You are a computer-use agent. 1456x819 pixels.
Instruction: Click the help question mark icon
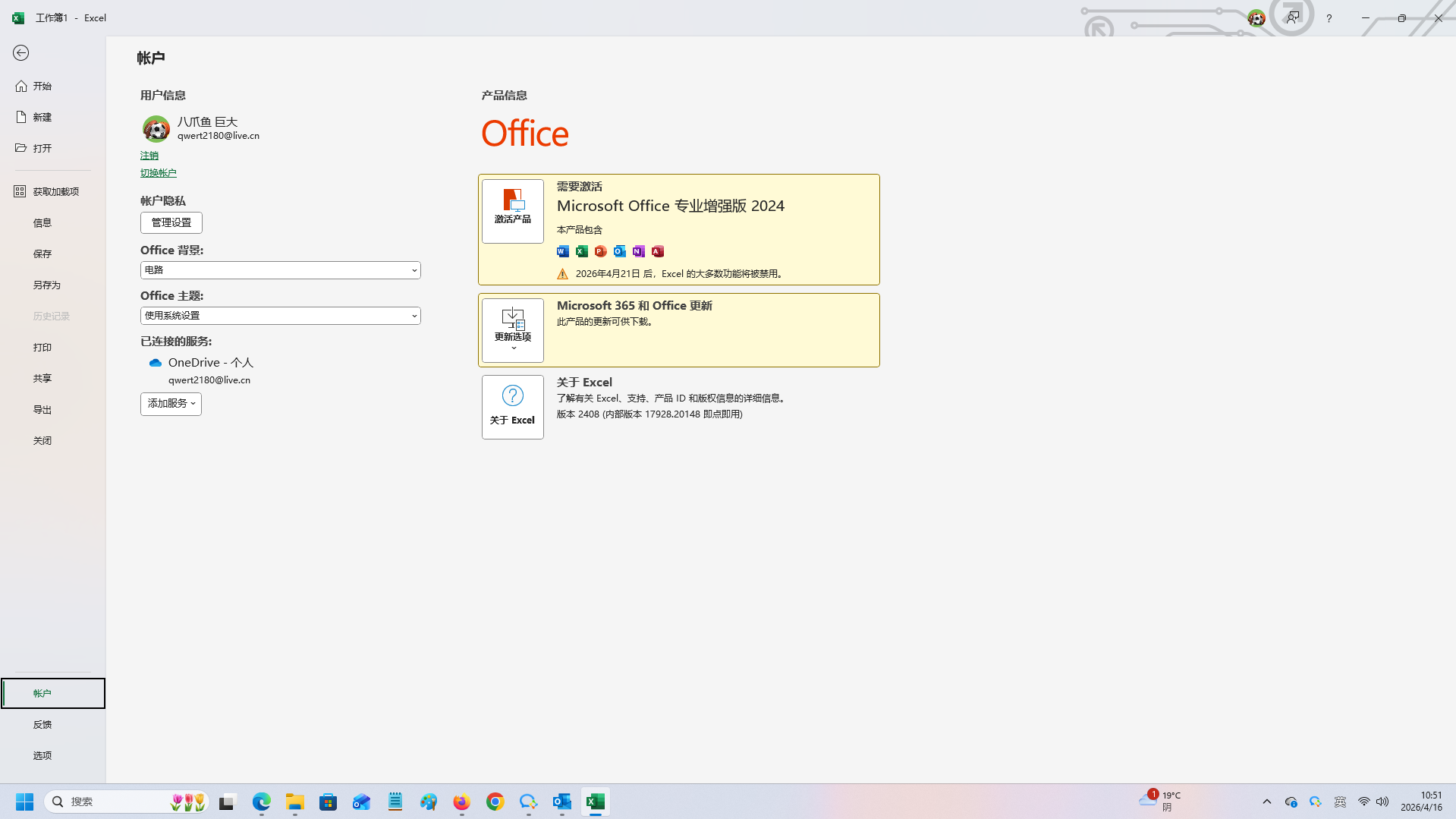pos(1329,18)
